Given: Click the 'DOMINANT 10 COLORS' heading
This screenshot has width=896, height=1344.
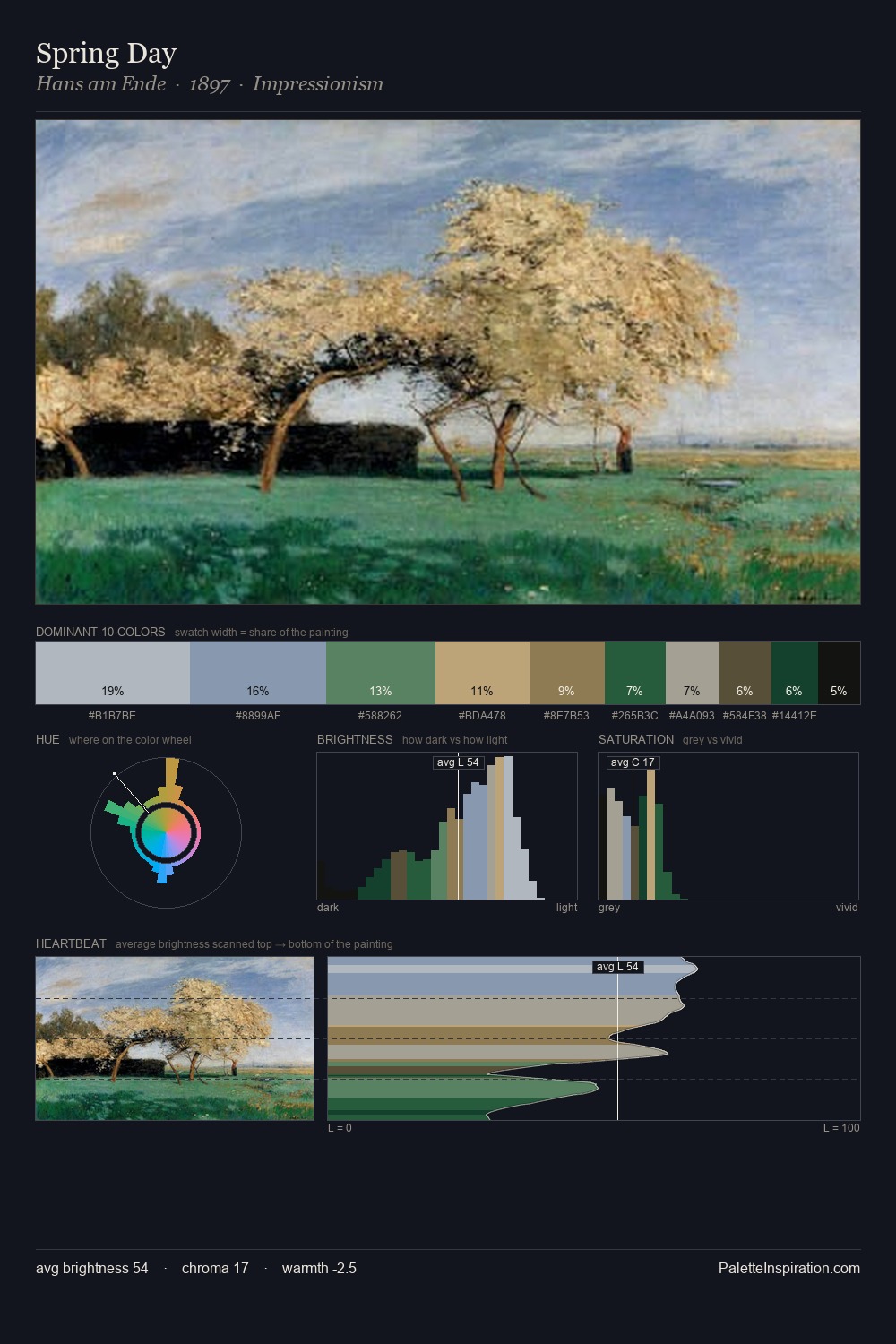Looking at the screenshot, I should [100, 632].
